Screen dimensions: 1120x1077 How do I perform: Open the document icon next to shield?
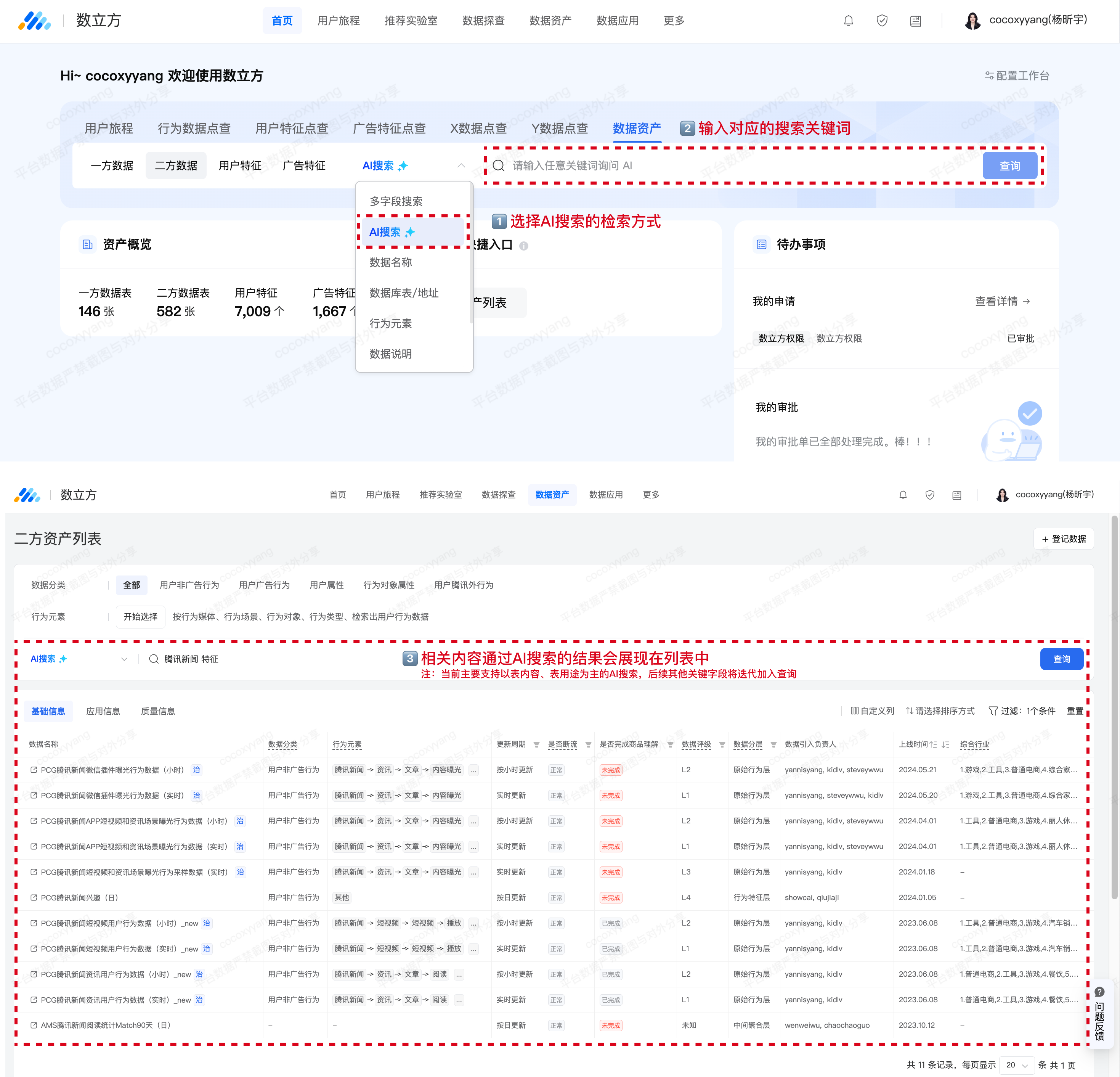(915, 21)
